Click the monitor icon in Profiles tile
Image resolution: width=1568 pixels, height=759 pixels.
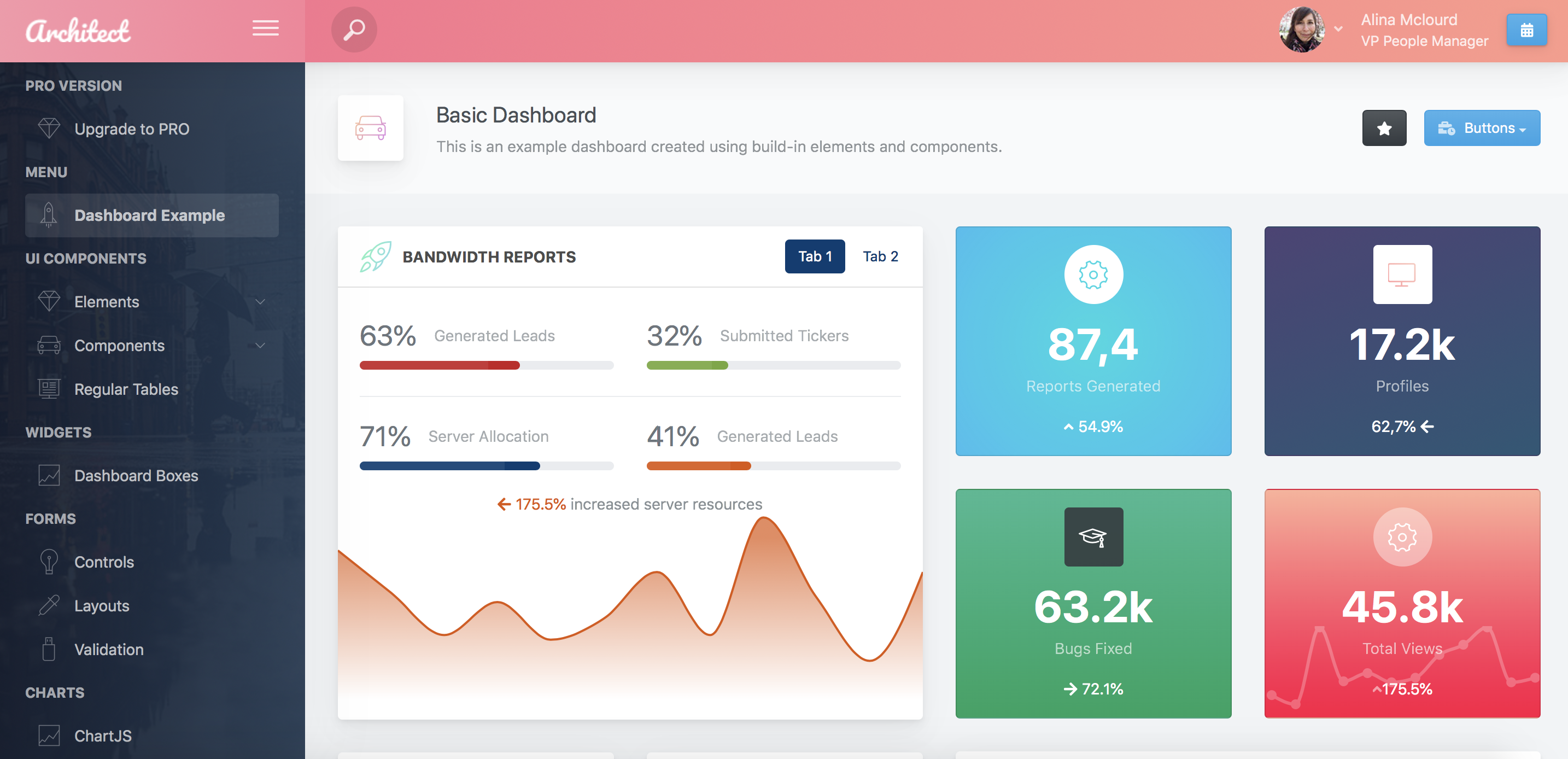1403,275
